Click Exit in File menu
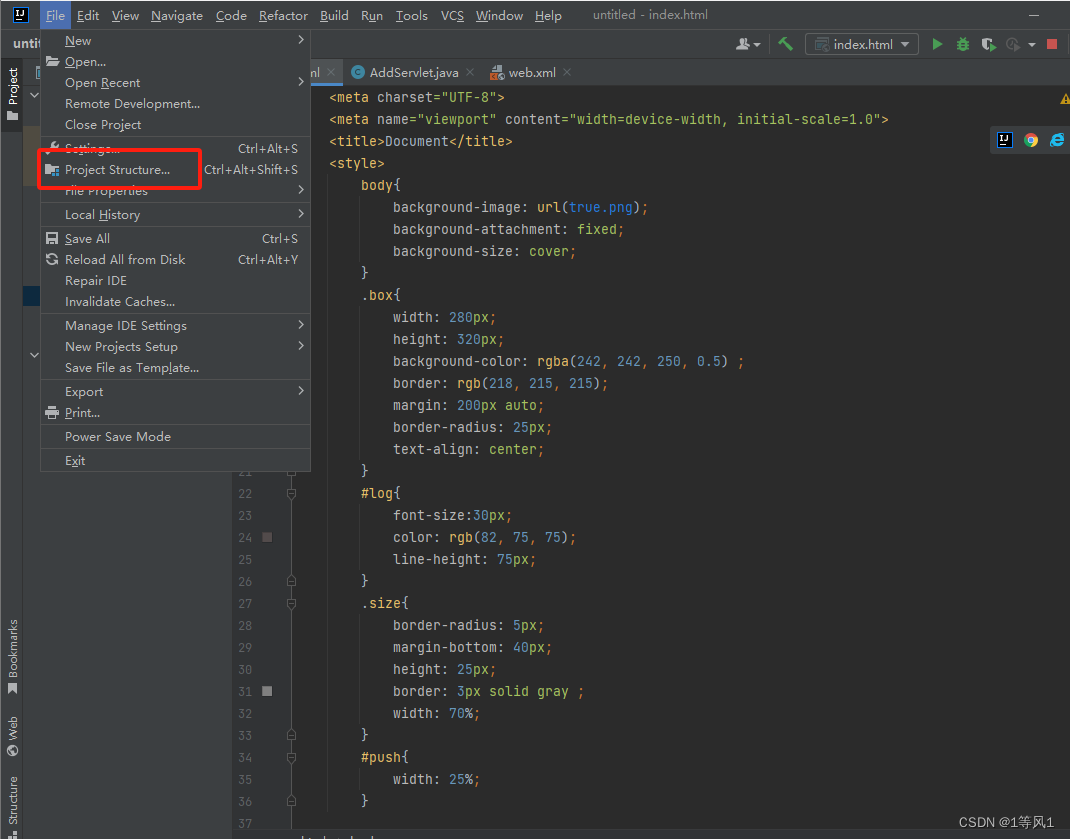This screenshot has width=1070, height=839. 175,461
